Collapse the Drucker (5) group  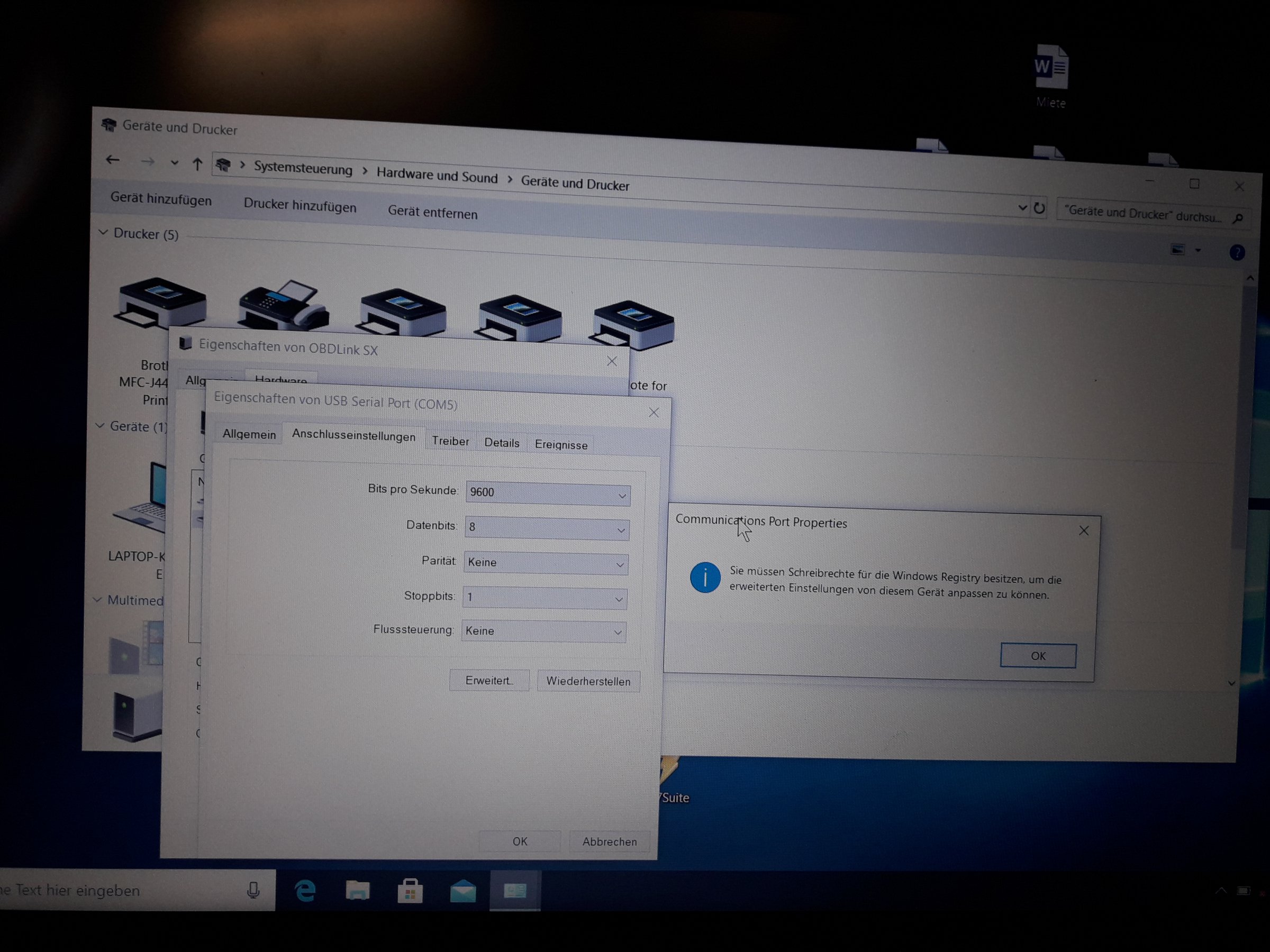pos(103,232)
